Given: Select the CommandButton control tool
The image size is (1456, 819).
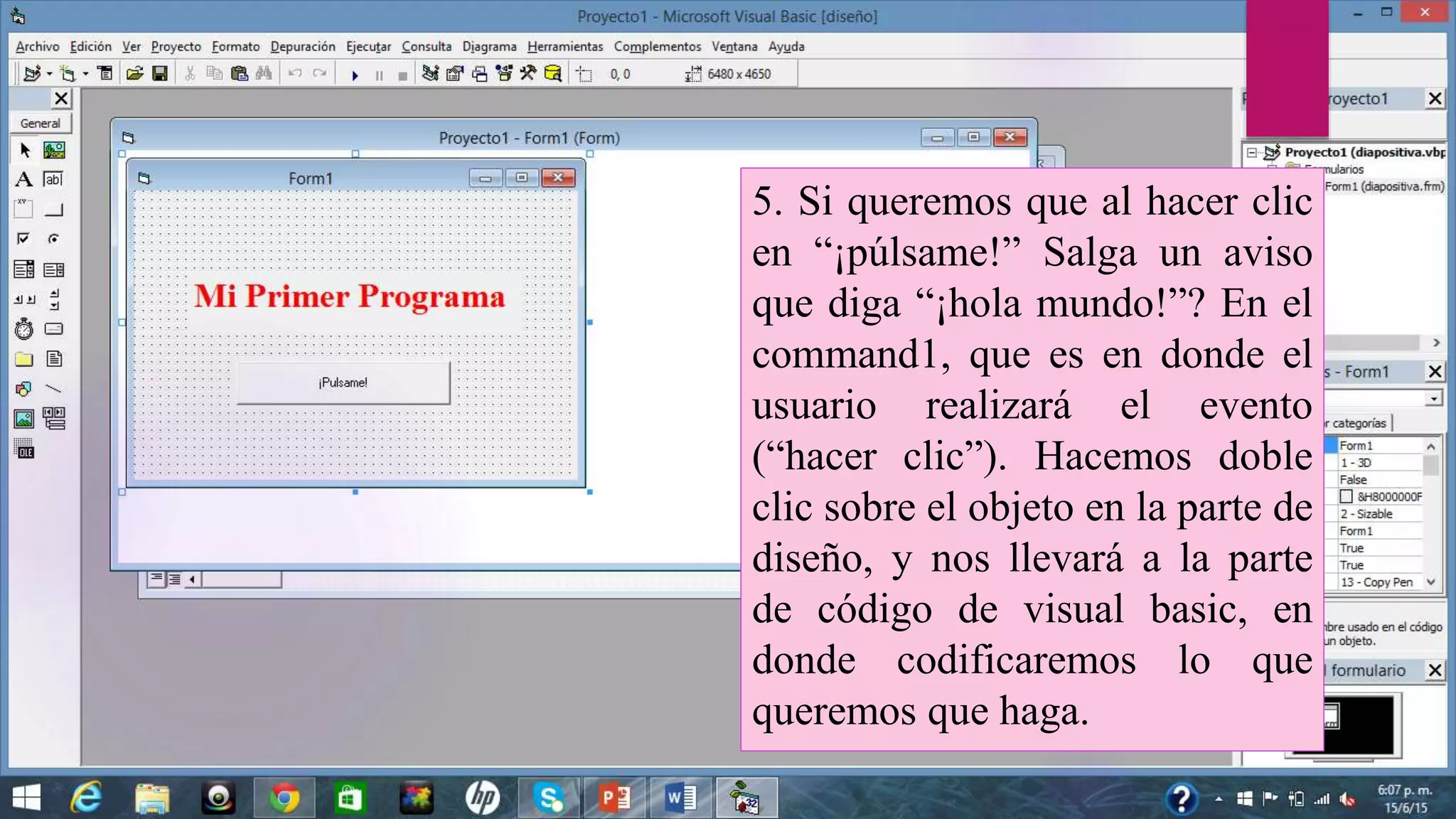Looking at the screenshot, I should 54,210.
